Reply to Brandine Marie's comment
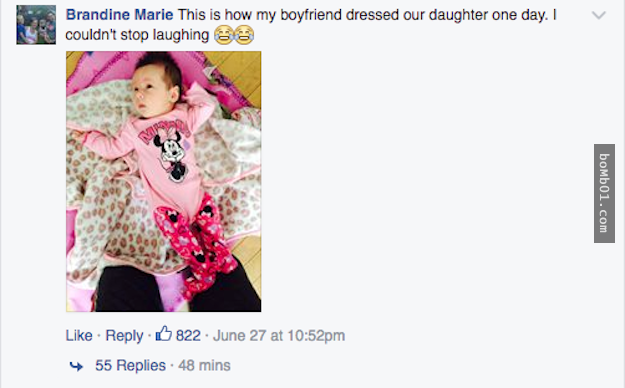This screenshot has height=388, width=625. (x=124, y=336)
